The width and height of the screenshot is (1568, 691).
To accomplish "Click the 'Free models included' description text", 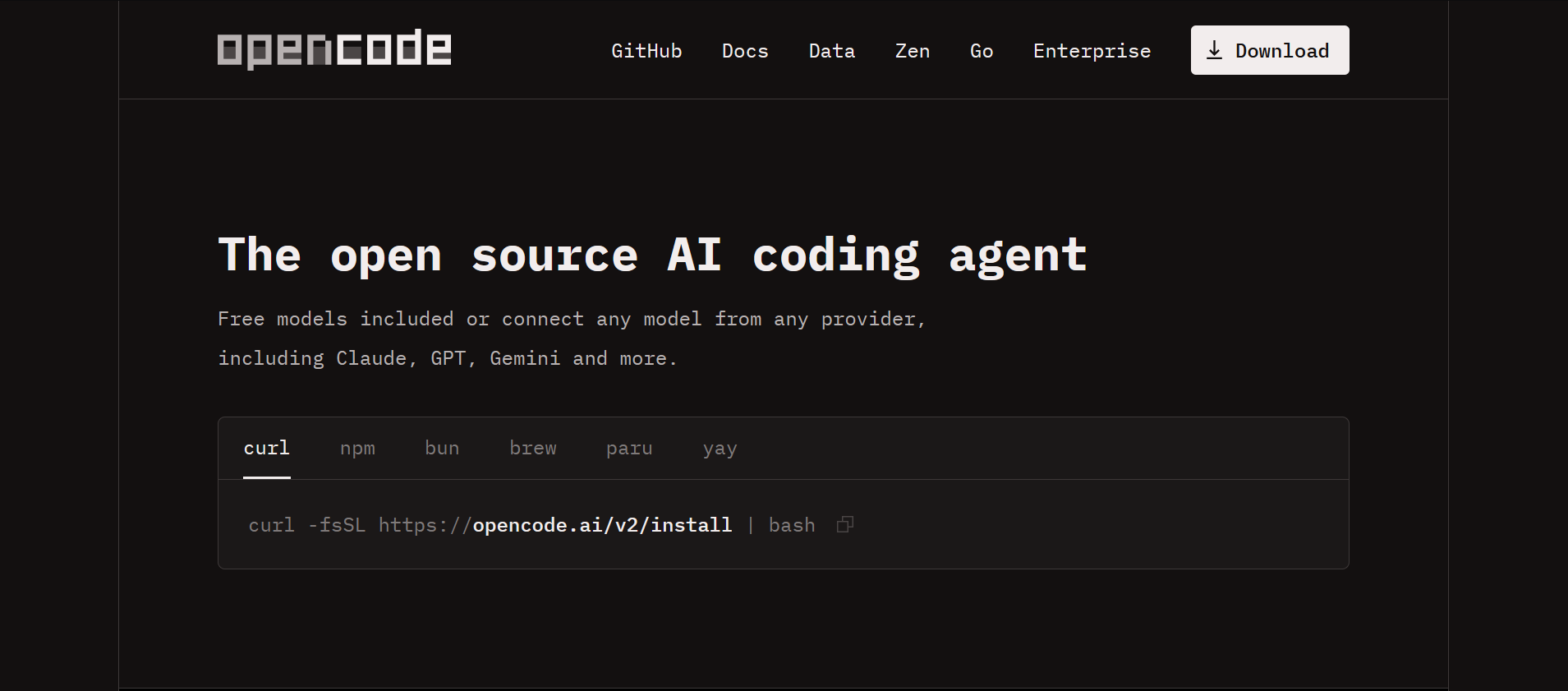I will tap(572, 339).
